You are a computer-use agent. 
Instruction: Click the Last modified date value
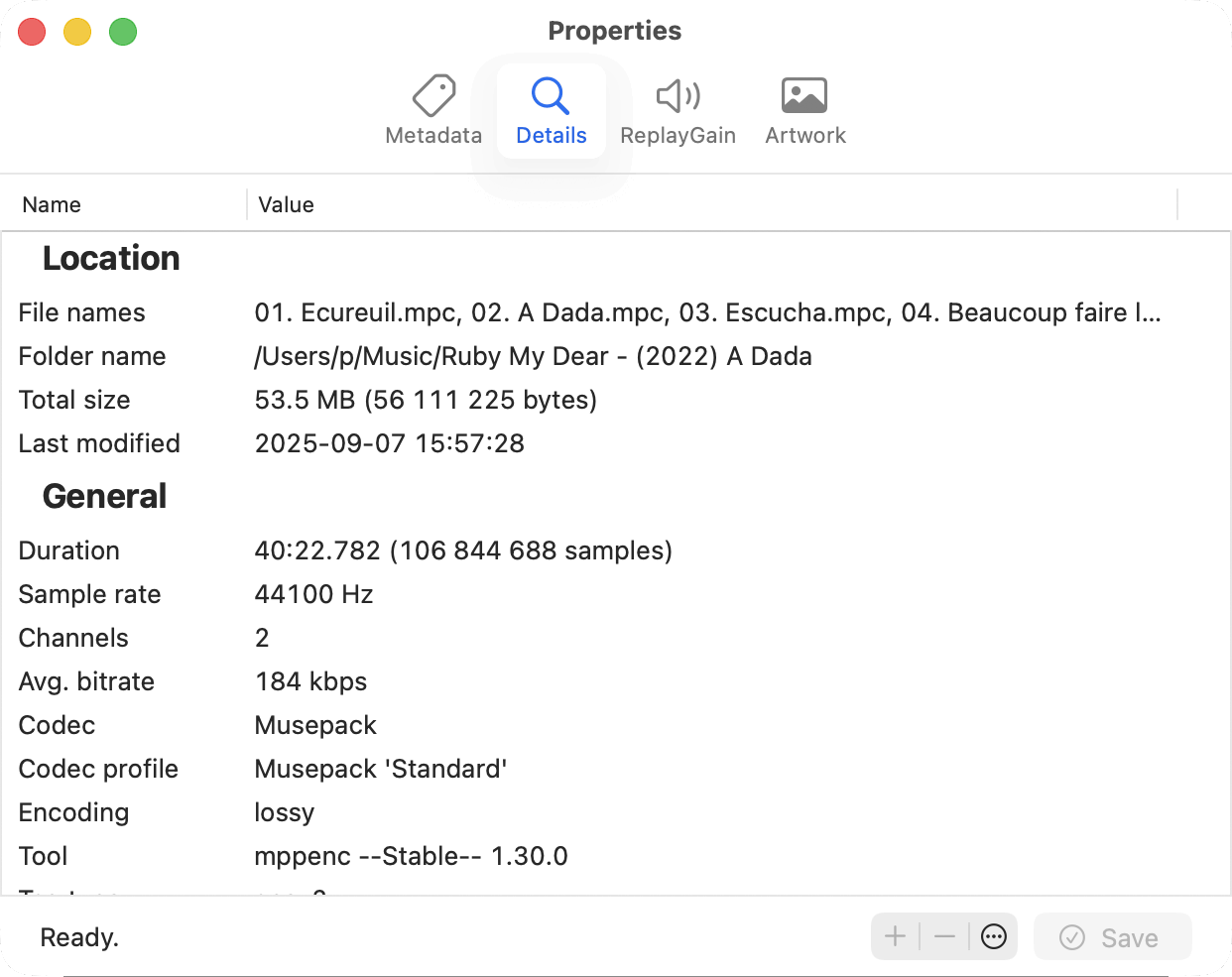pyautogui.click(x=389, y=443)
